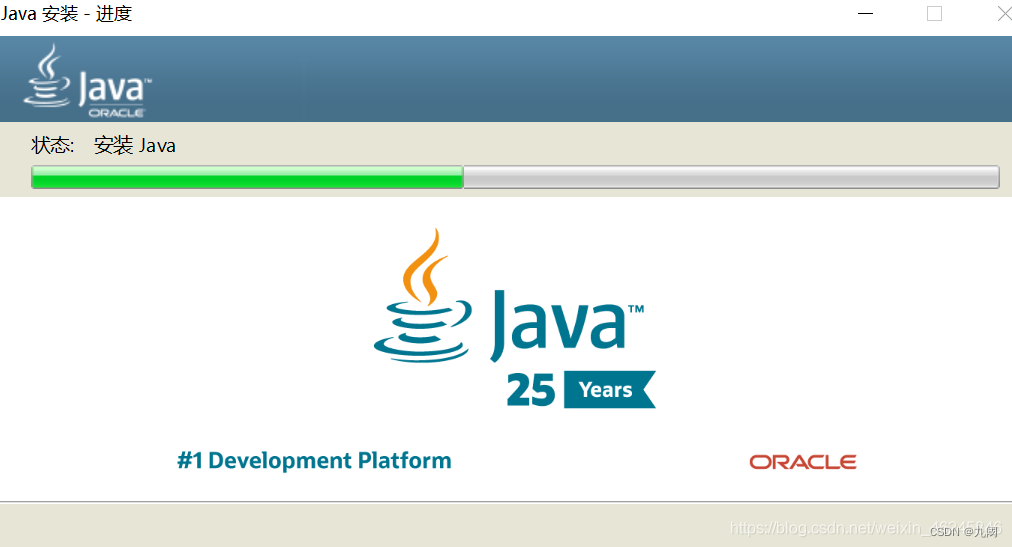Click the teal coffee cup saucer graphic
This screenshot has width=1012, height=547.
(x=423, y=332)
